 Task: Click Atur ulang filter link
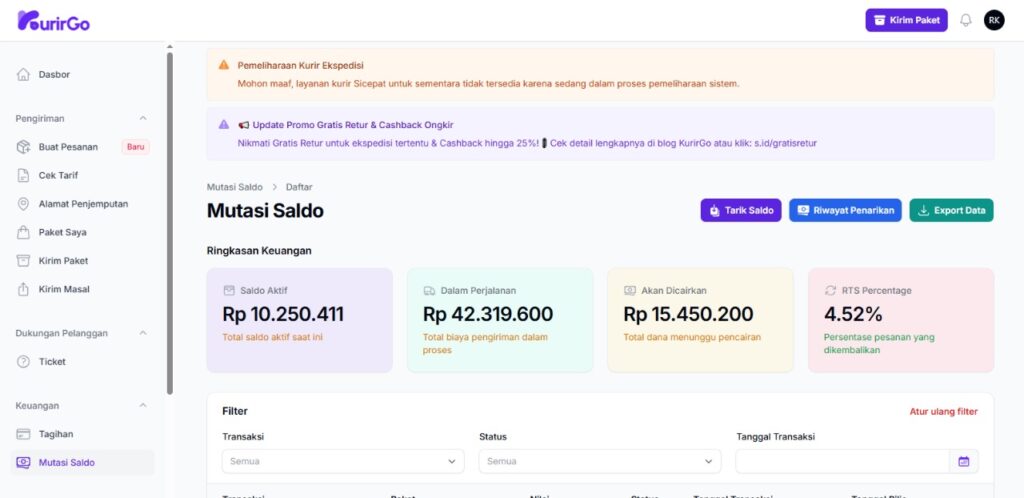(x=944, y=412)
